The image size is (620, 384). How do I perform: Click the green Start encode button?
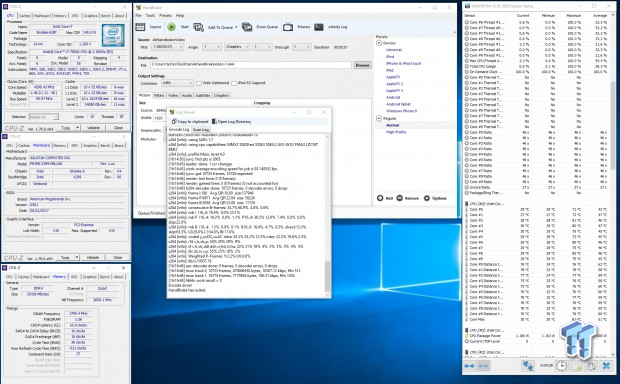point(172,27)
